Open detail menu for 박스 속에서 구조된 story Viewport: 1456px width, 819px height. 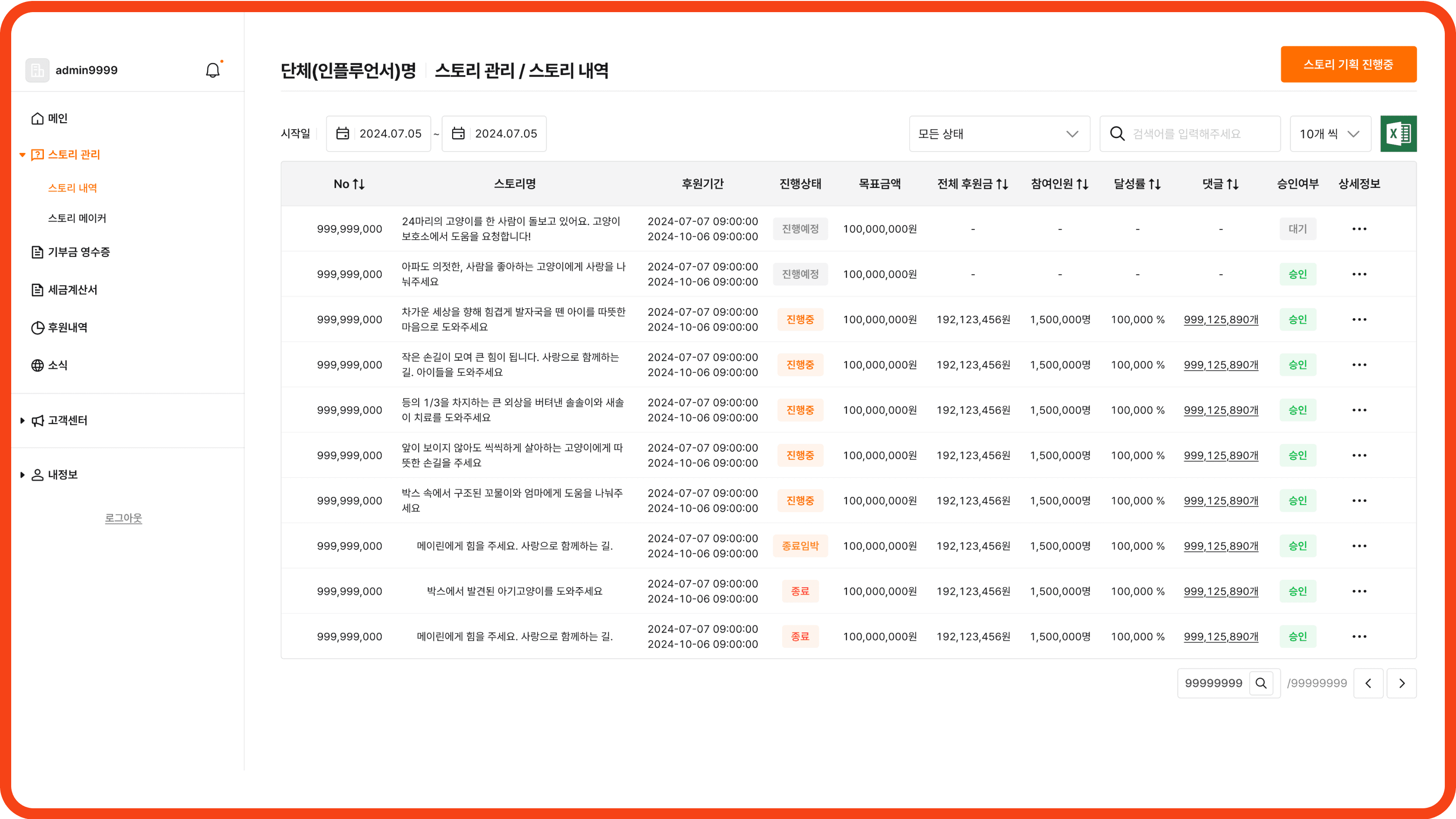point(1359,500)
